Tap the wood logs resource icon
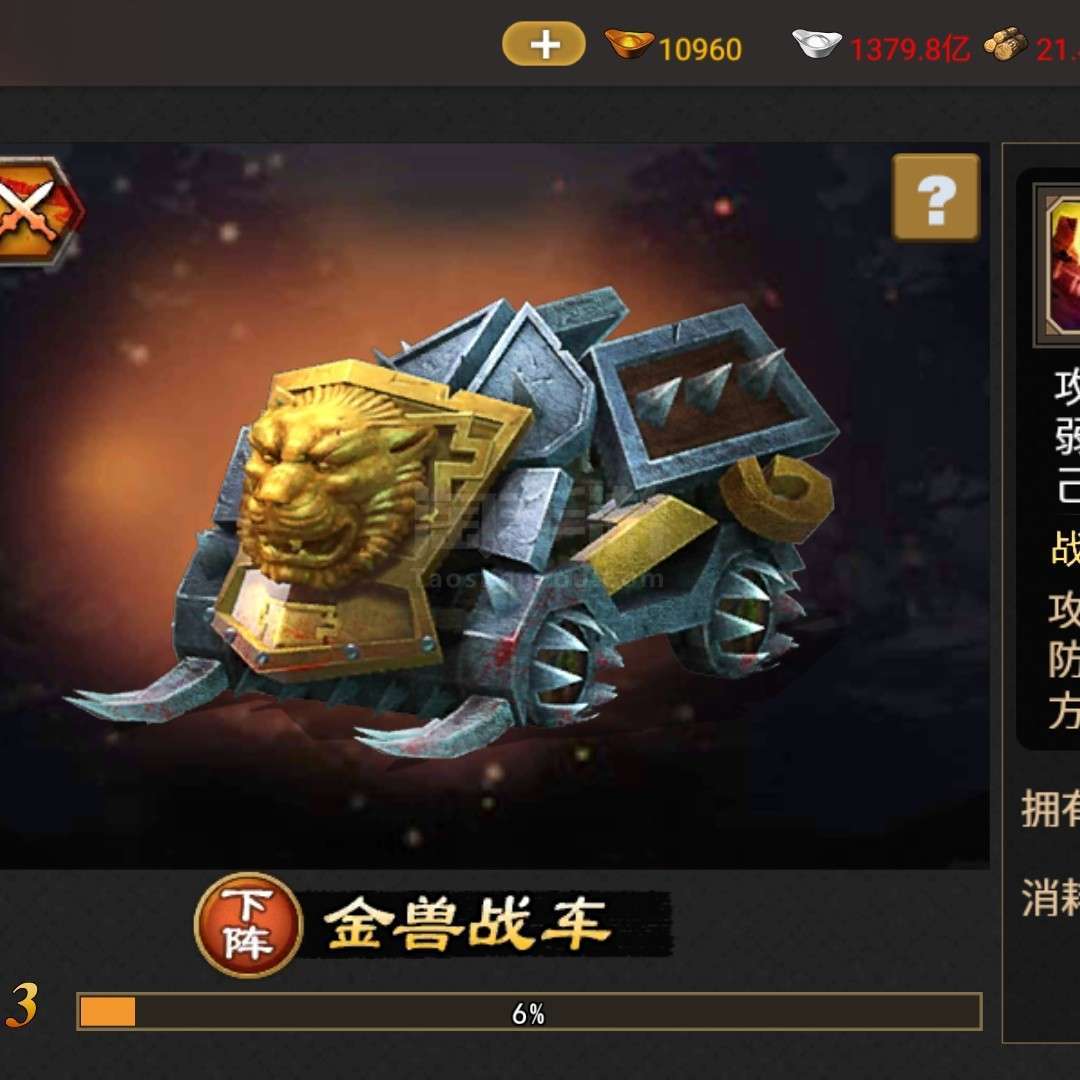The width and height of the screenshot is (1080, 1080). [x=1006, y=43]
